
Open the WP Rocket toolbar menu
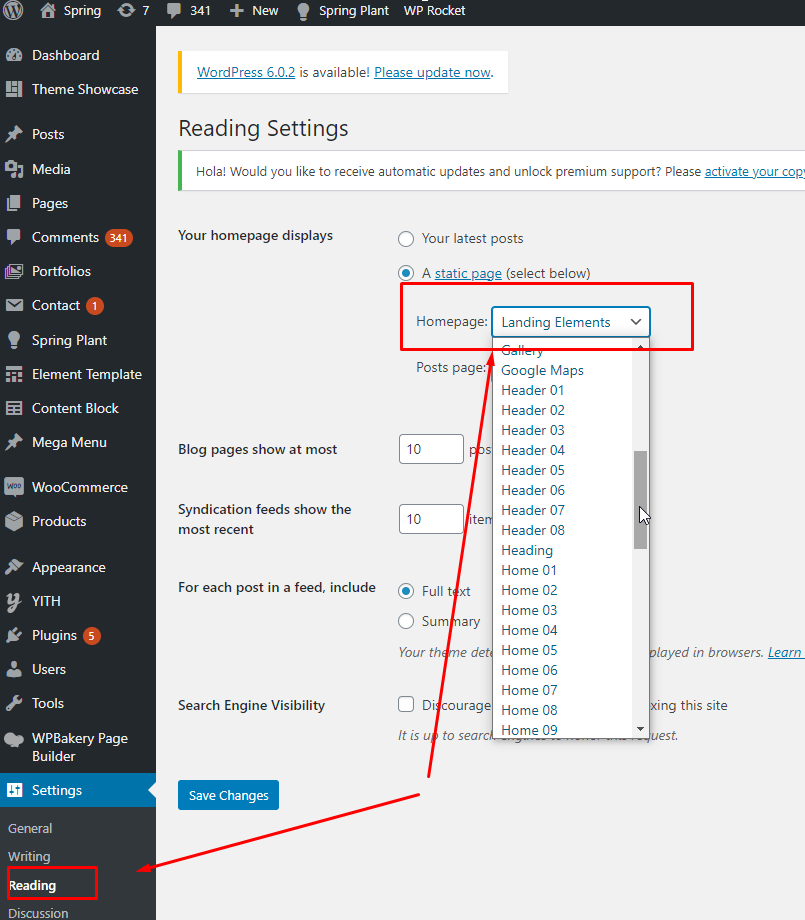click(434, 11)
